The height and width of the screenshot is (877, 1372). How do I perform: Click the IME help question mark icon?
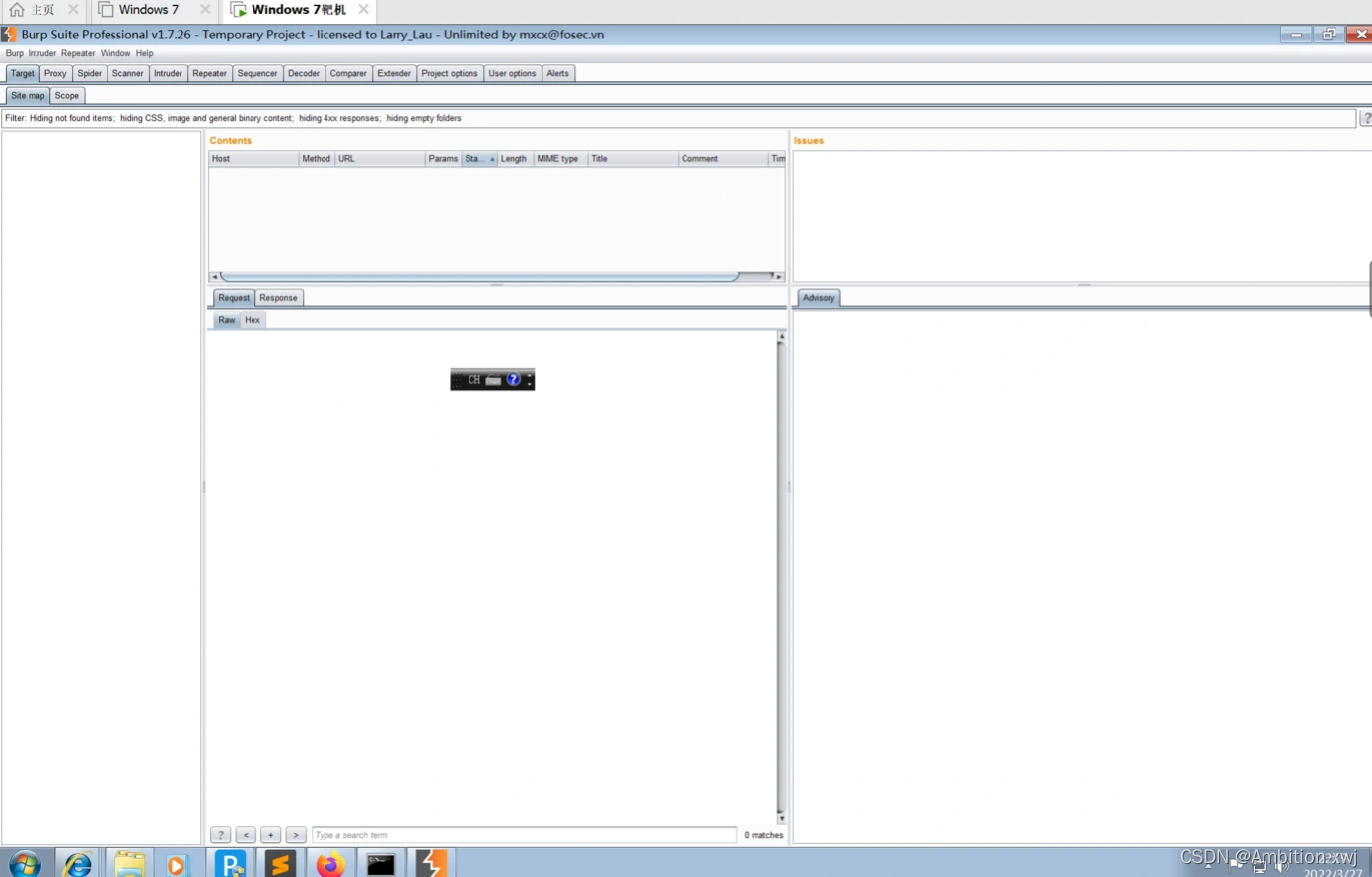[513, 380]
